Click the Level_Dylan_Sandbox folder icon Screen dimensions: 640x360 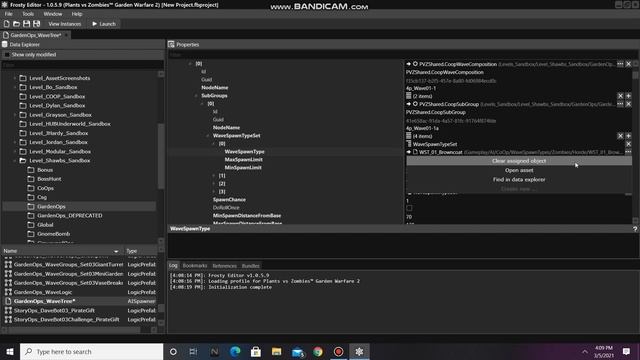coord(23,105)
